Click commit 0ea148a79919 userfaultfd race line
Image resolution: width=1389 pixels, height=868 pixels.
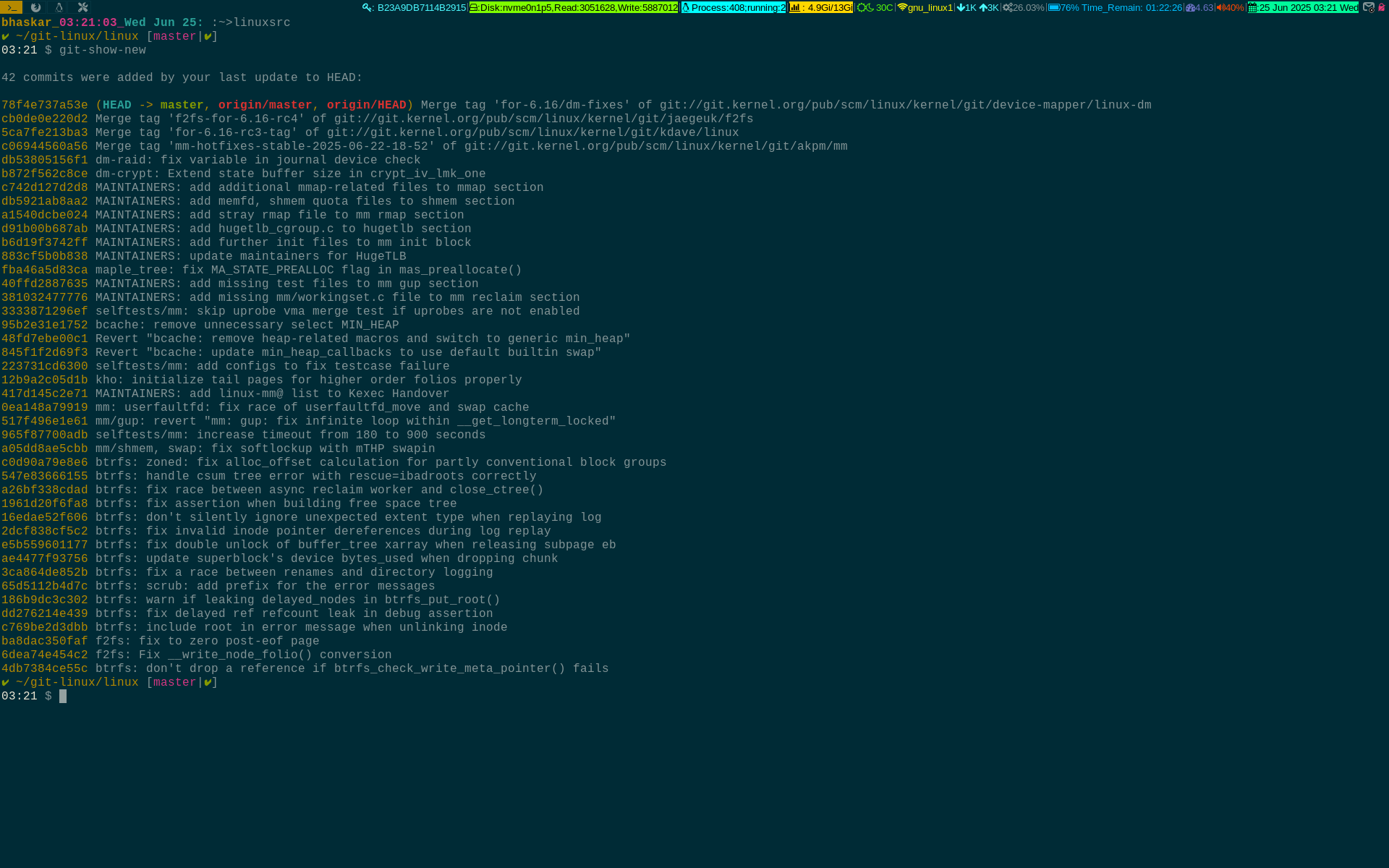pyautogui.click(x=266, y=407)
